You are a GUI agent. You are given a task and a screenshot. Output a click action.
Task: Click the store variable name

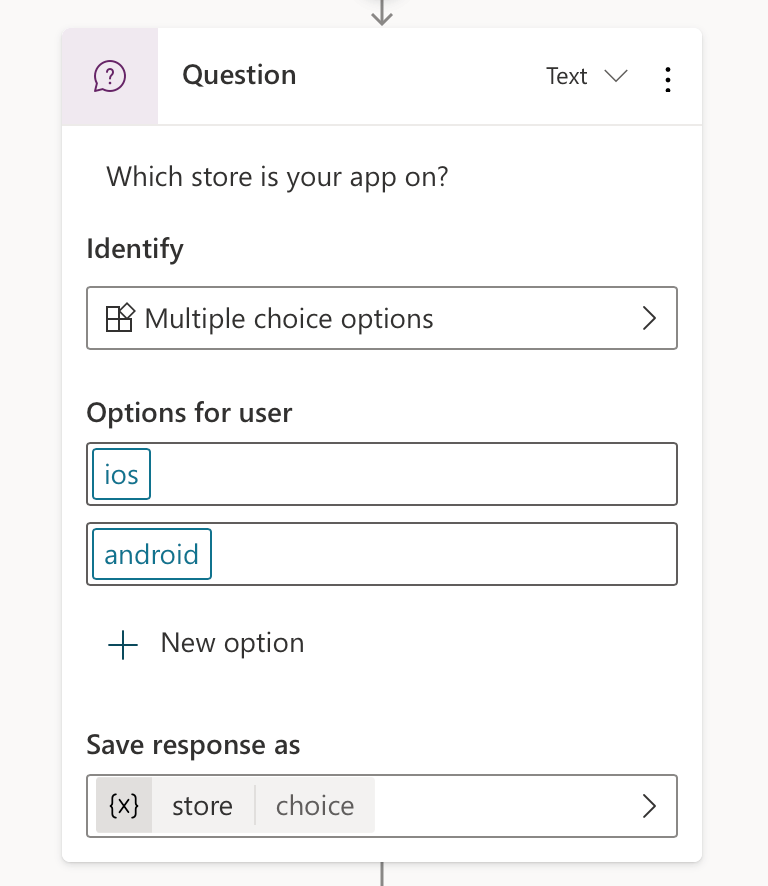[x=202, y=806]
